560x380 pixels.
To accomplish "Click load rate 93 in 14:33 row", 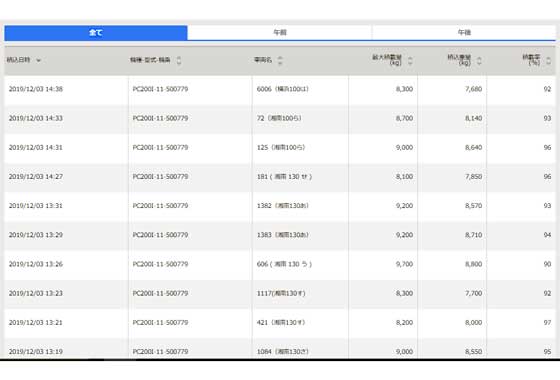I will (x=548, y=118).
